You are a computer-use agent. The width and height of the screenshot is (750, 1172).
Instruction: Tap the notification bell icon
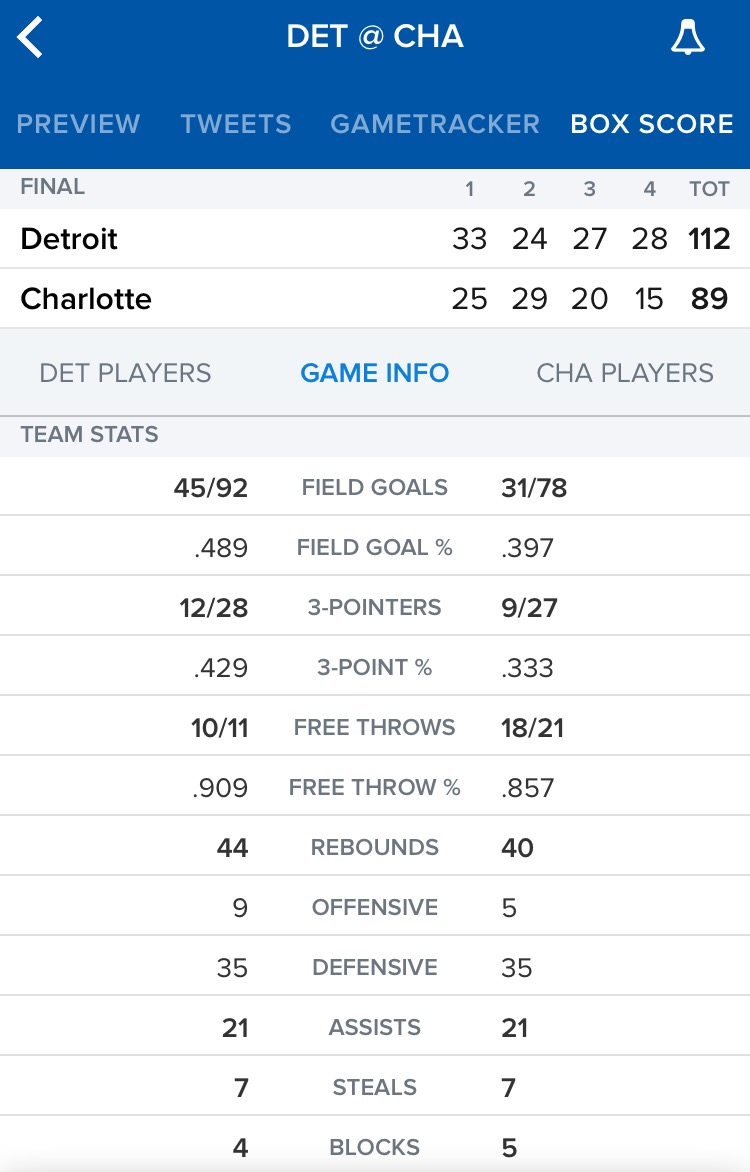click(x=687, y=37)
